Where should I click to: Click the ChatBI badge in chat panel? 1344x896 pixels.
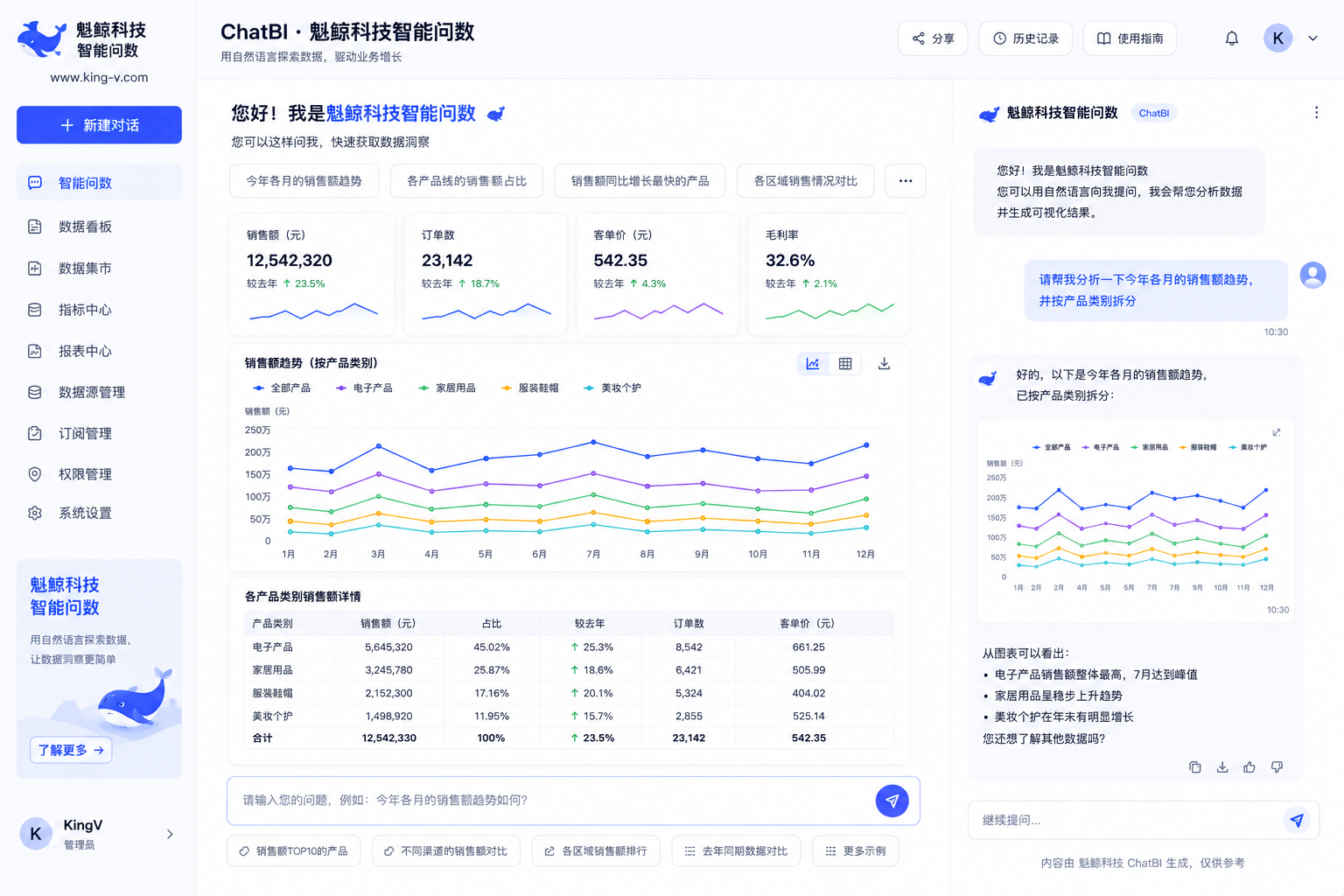click(1154, 113)
